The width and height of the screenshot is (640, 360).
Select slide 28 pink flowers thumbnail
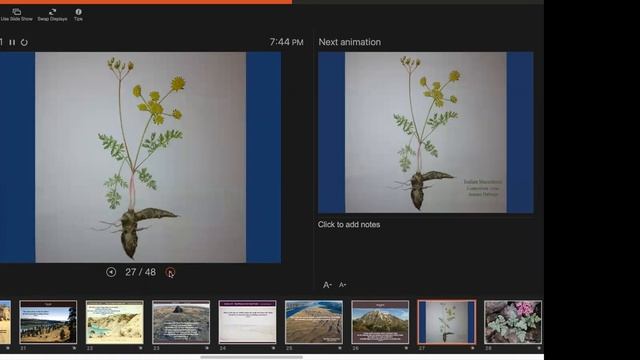click(x=513, y=322)
